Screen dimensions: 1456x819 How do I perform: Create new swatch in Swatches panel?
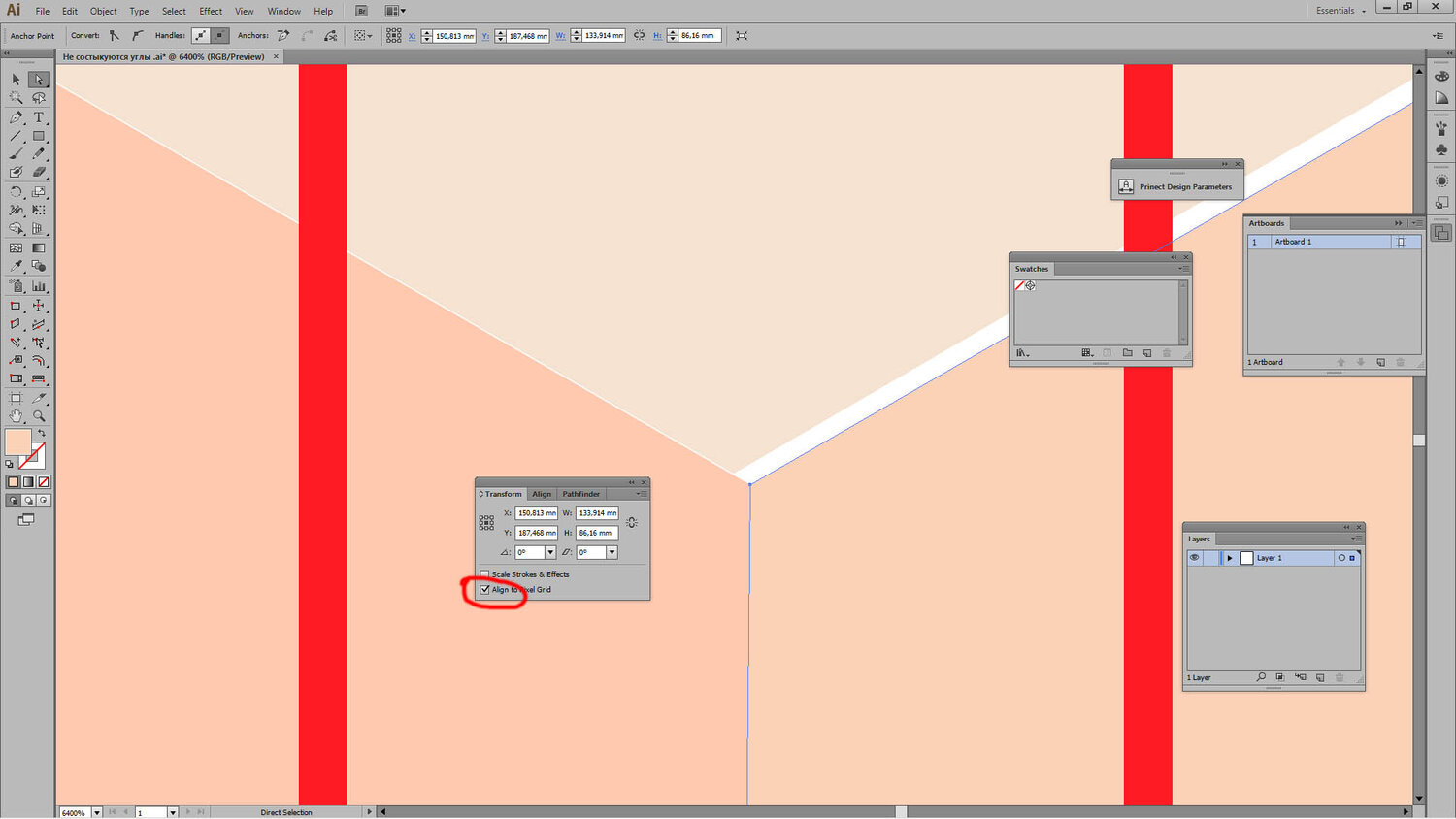tap(1147, 353)
